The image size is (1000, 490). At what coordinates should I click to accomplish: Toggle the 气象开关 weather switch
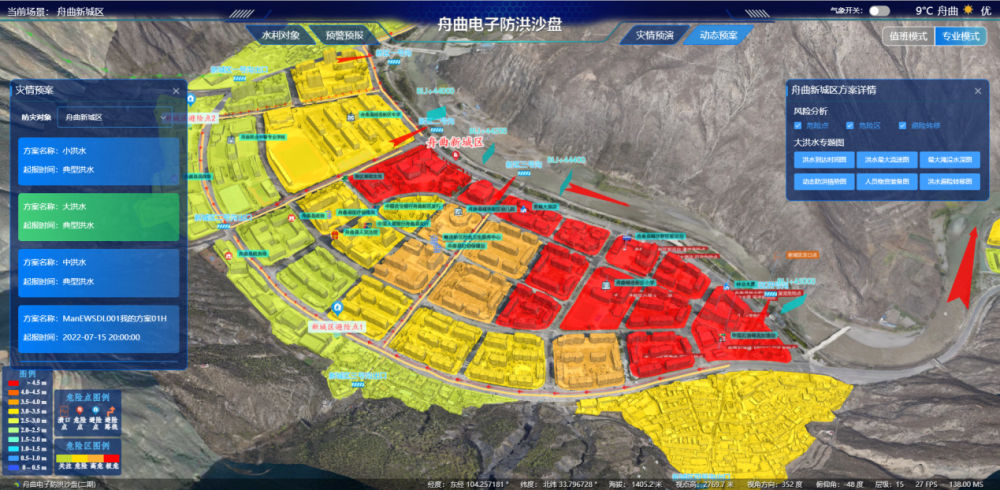coord(879,10)
